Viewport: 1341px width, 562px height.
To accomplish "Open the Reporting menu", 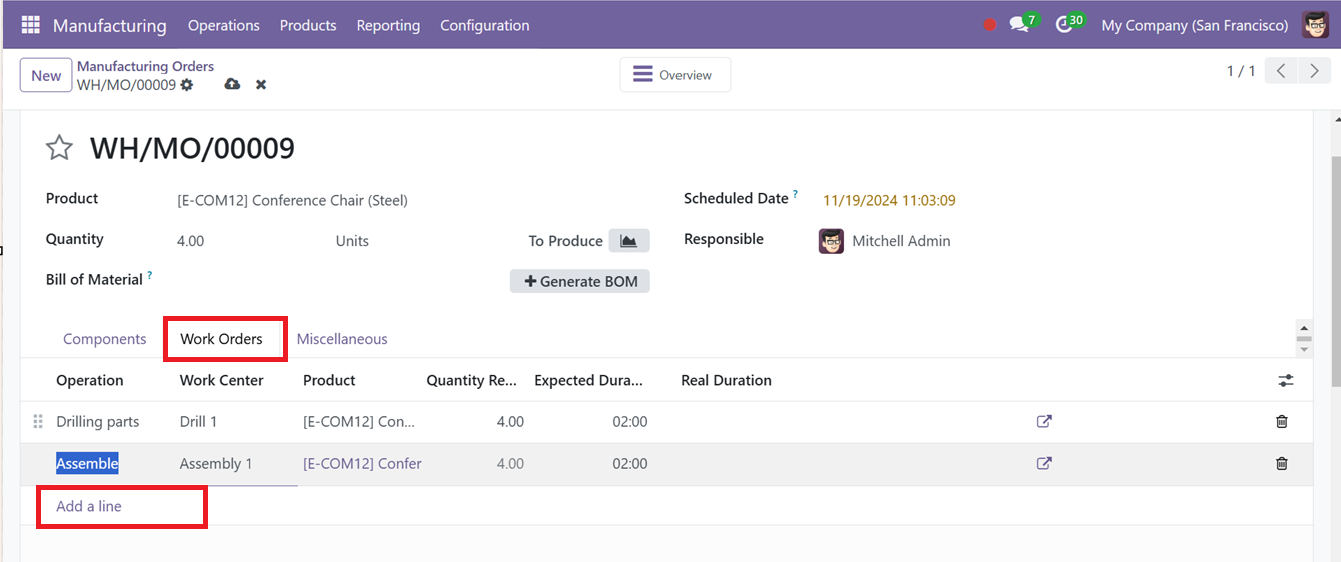I will (x=388, y=25).
